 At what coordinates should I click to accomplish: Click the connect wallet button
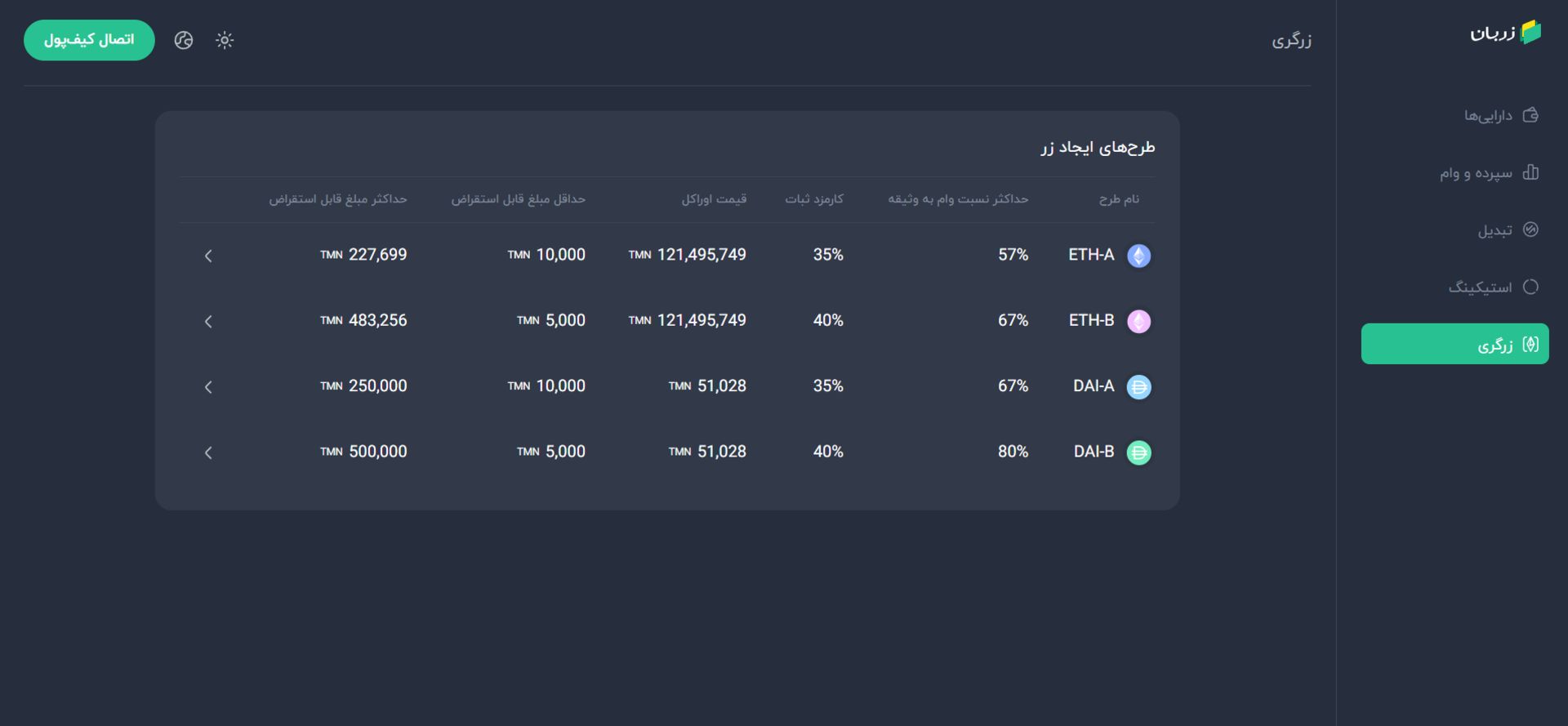[89, 40]
